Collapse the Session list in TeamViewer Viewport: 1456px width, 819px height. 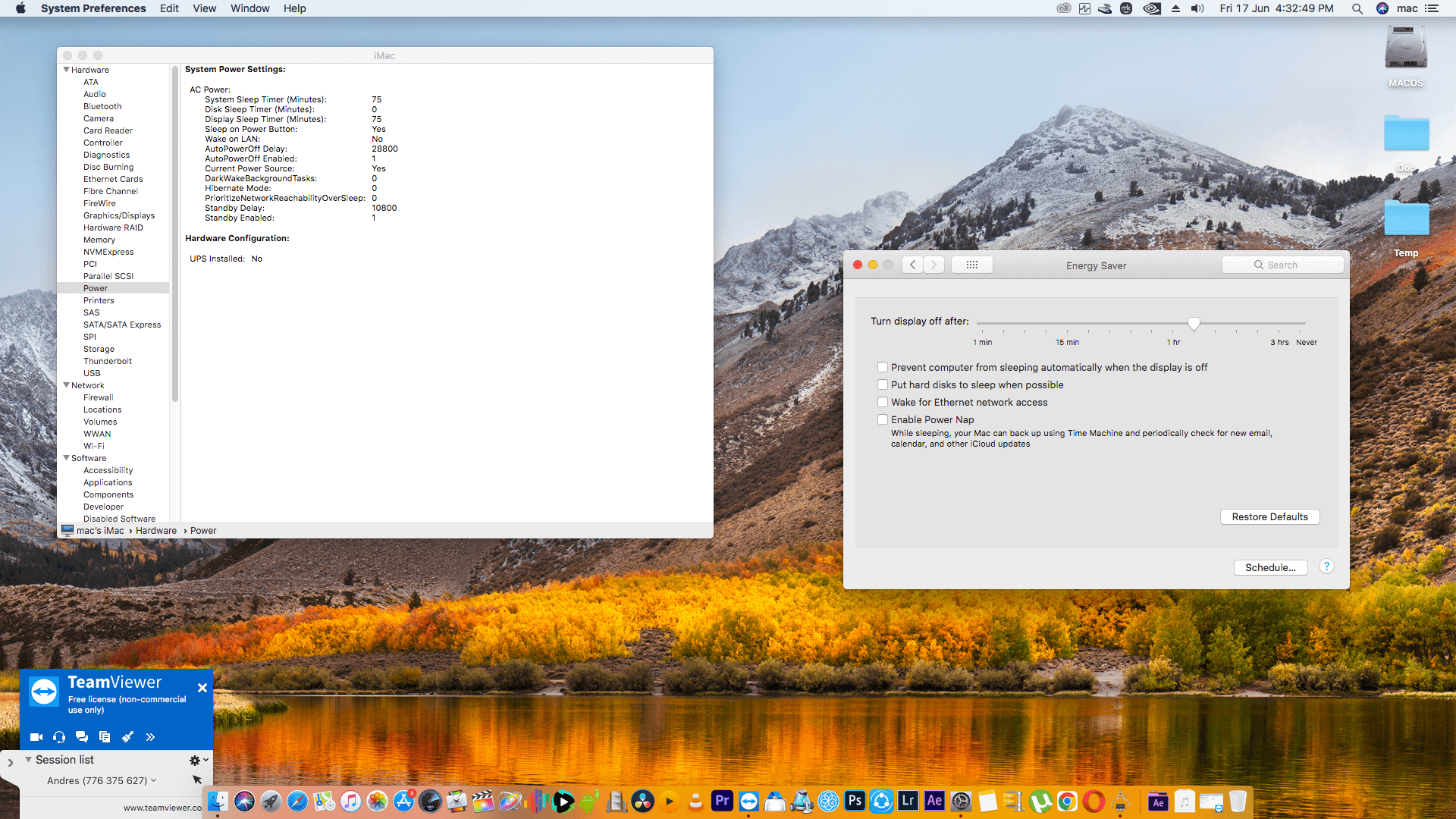[28, 759]
